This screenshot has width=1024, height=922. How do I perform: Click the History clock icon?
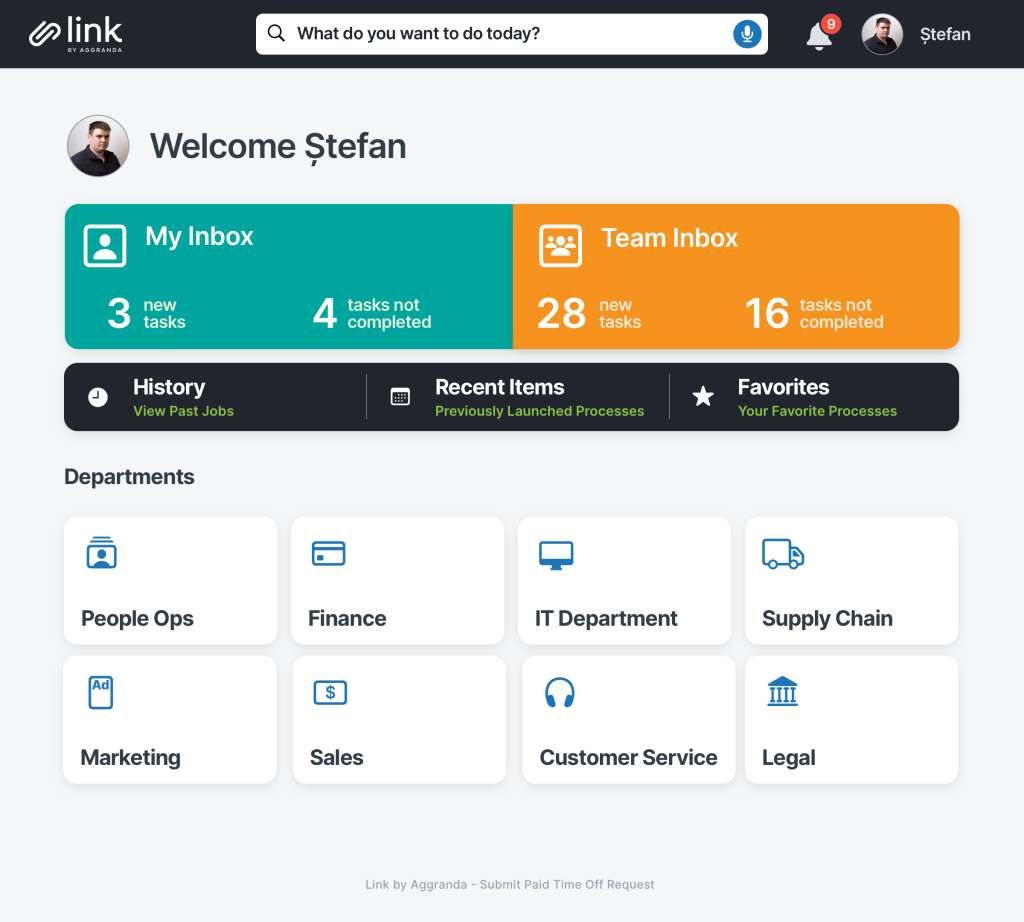[x=96, y=396]
